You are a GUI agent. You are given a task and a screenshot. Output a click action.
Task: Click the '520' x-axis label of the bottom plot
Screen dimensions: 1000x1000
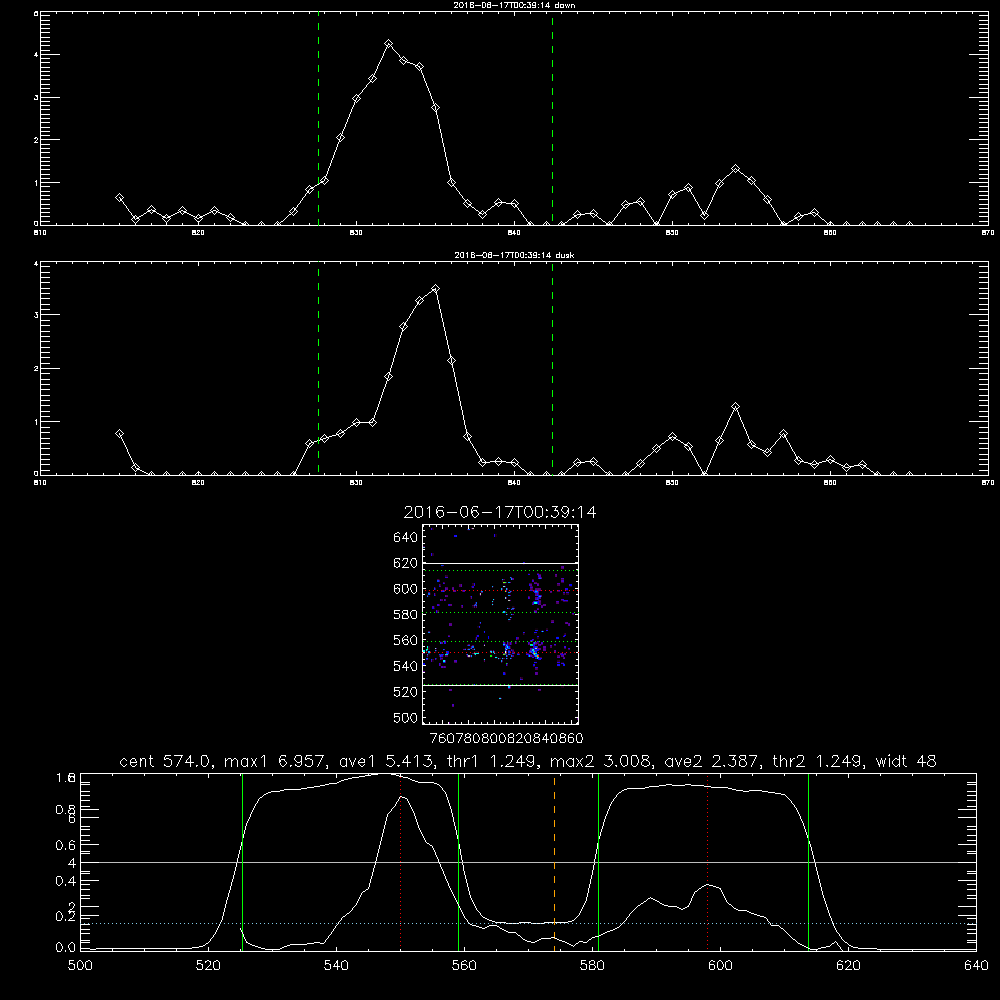(x=208, y=966)
